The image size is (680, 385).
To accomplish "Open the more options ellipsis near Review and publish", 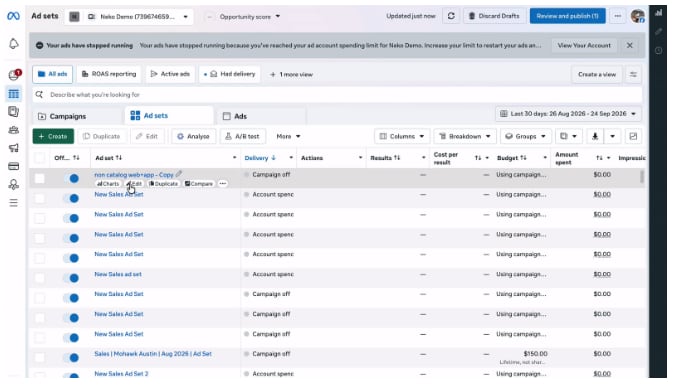I will (618, 16).
